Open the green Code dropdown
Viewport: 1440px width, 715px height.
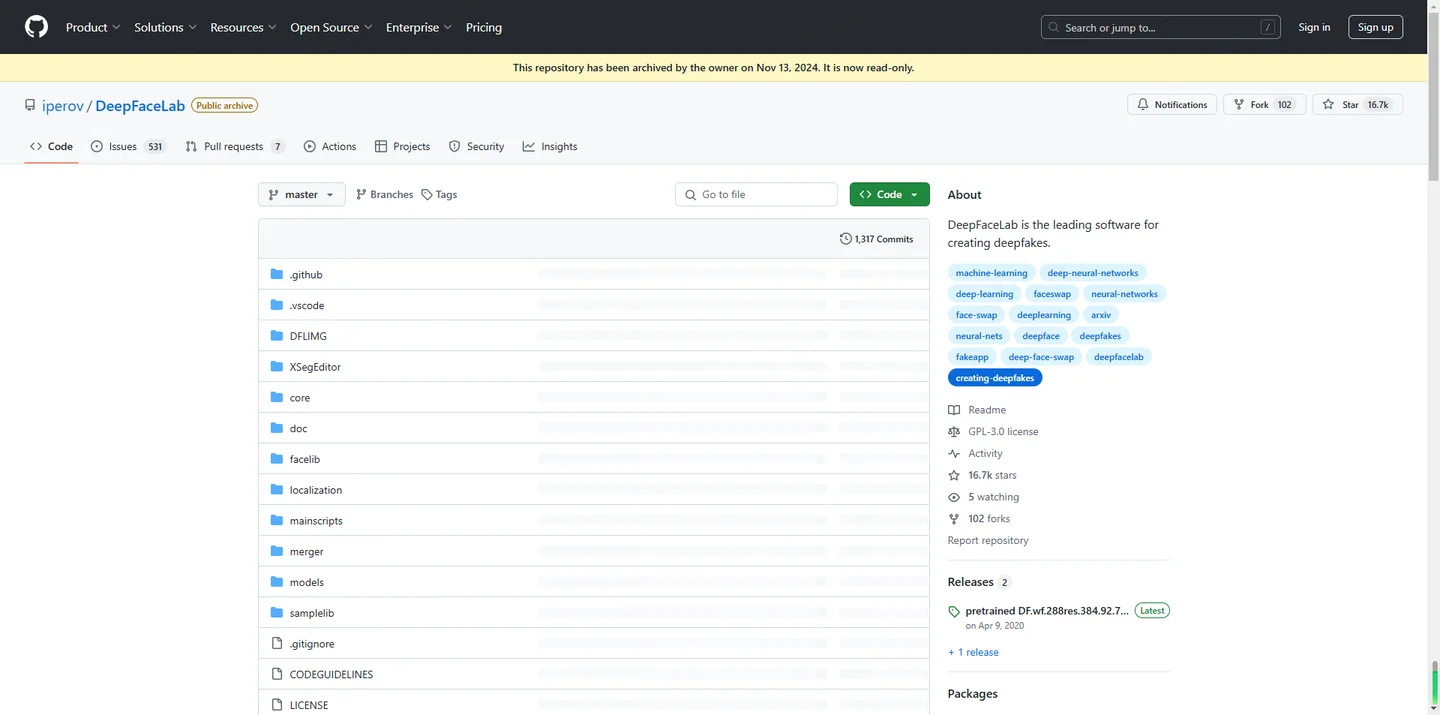point(889,195)
